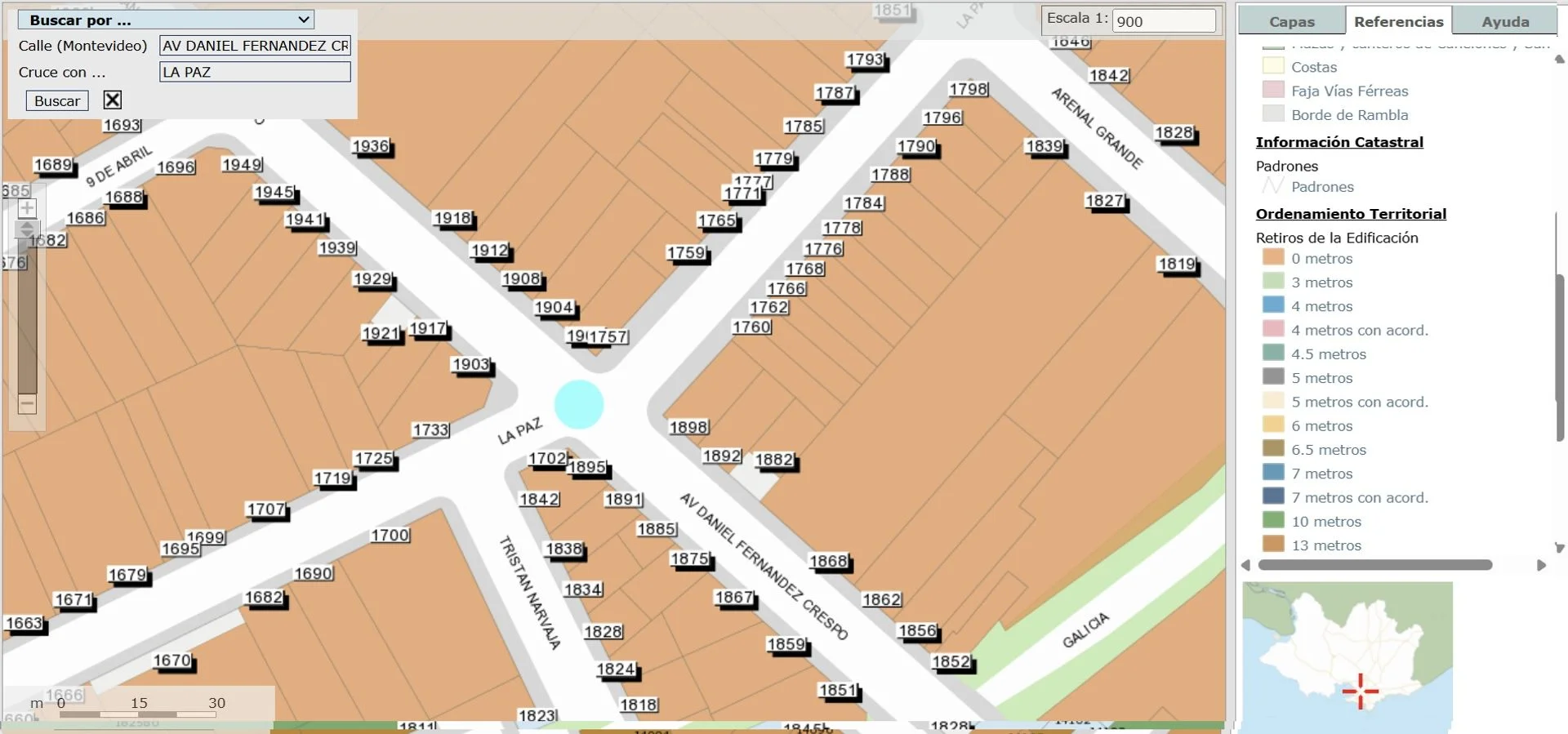Click the zoom level slider handle

click(27, 229)
